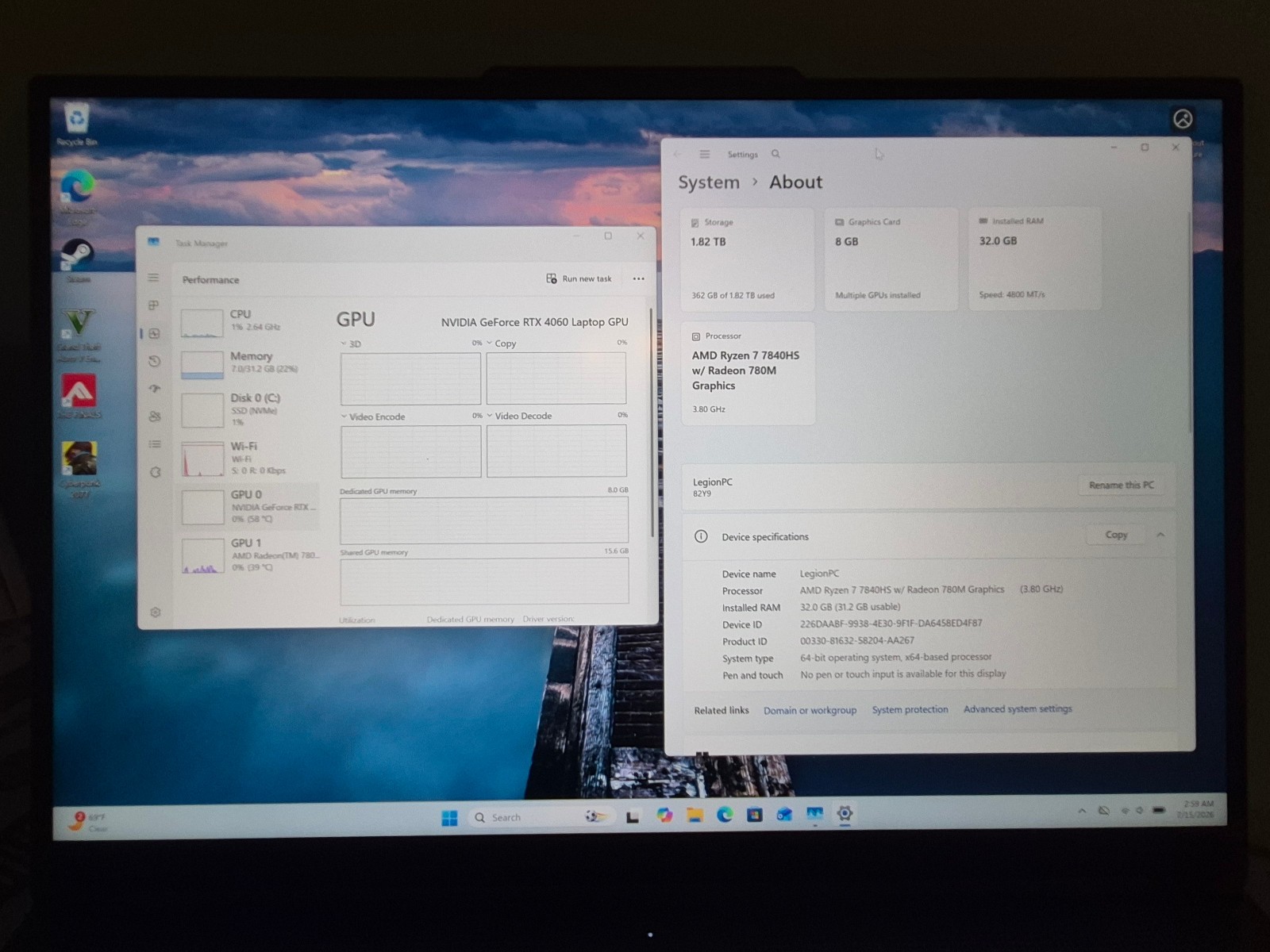1270x952 pixels.
Task: Open Microsoft Edge desktop shortcut
Action: (x=78, y=197)
